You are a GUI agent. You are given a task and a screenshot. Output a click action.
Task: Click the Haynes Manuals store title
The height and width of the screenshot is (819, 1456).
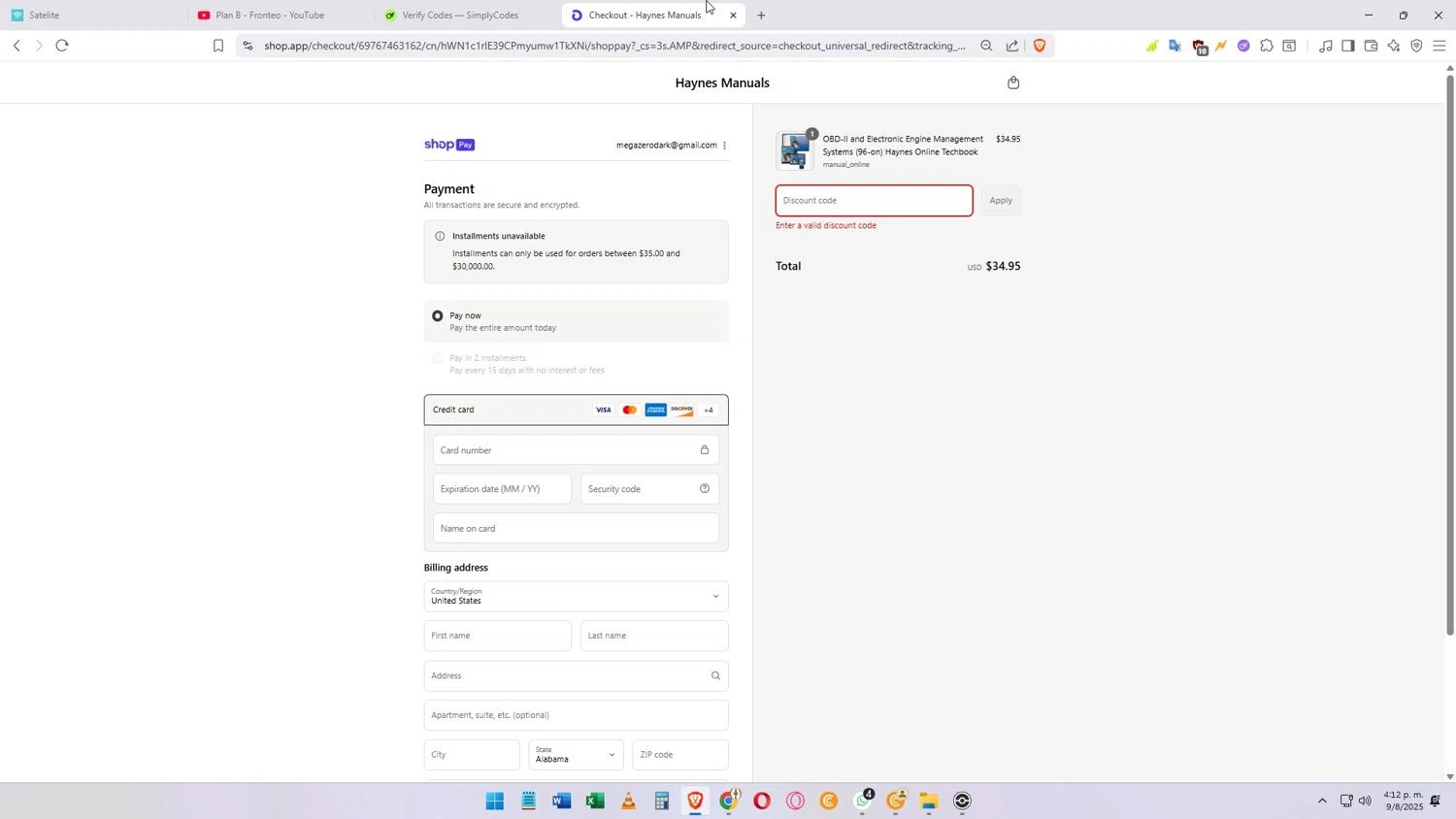pos(722,83)
